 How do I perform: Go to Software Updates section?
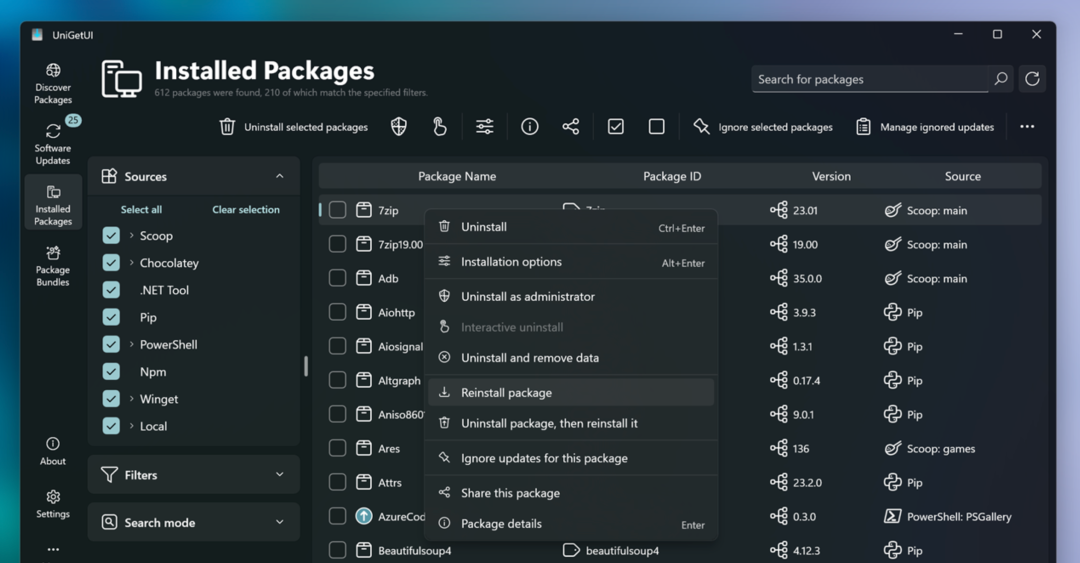(x=53, y=142)
